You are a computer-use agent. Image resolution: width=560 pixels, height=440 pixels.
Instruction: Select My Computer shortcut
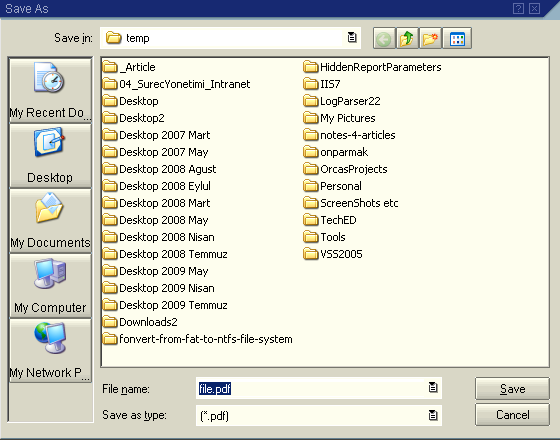point(50,286)
